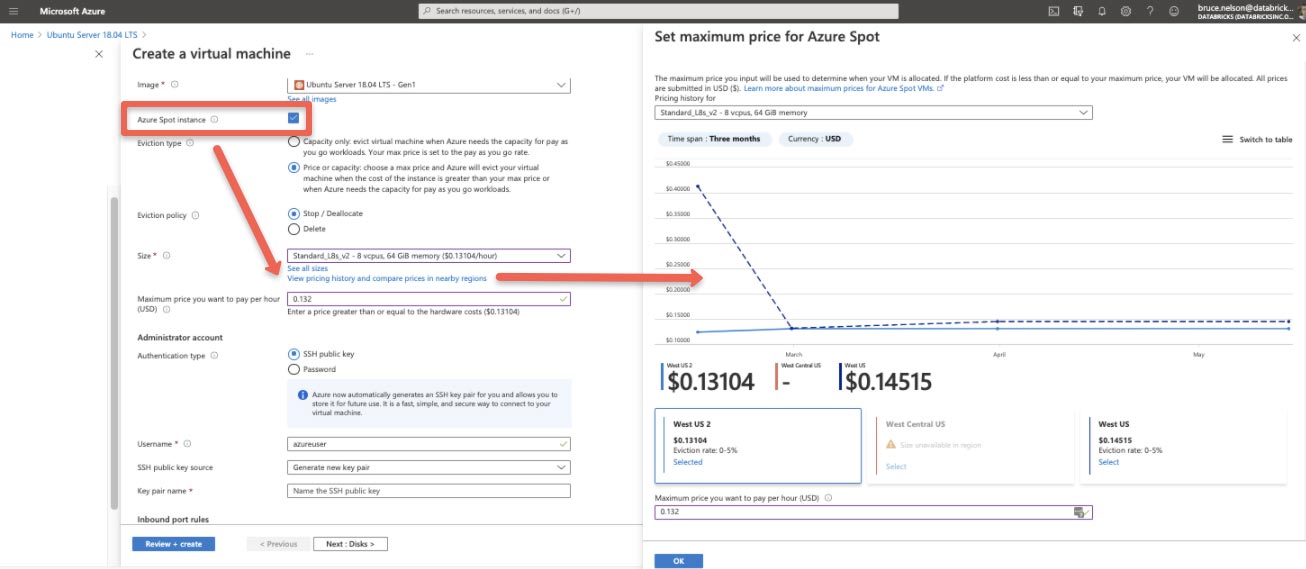Click the feedback smiley icon
This screenshot has height=569, width=1306.
(x=1174, y=11)
